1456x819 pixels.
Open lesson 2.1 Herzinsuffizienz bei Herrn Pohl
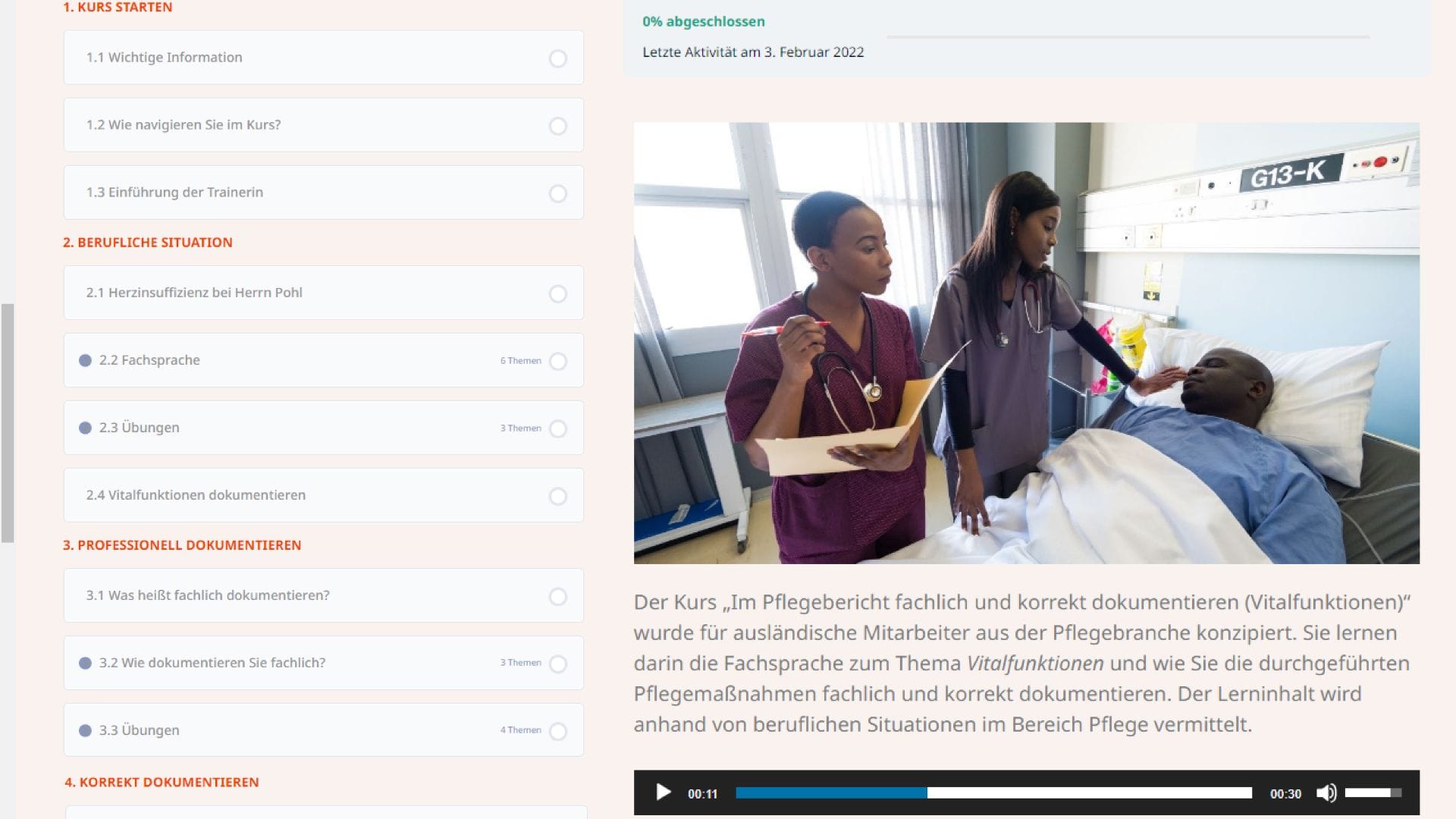pos(194,293)
